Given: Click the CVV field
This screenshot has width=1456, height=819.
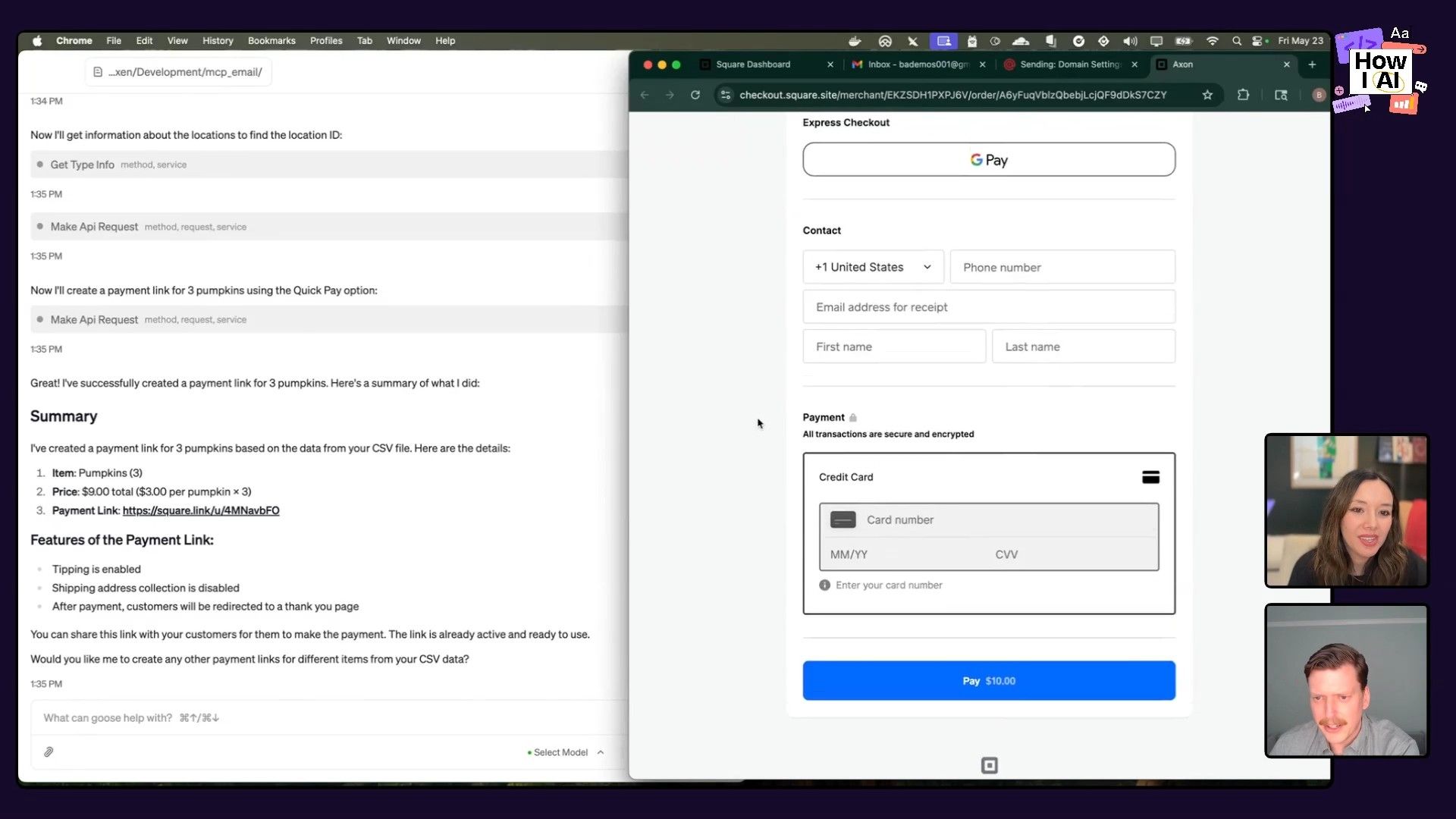Looking at the screenshot, I should pyautogui.click(x=1072, y=554).
